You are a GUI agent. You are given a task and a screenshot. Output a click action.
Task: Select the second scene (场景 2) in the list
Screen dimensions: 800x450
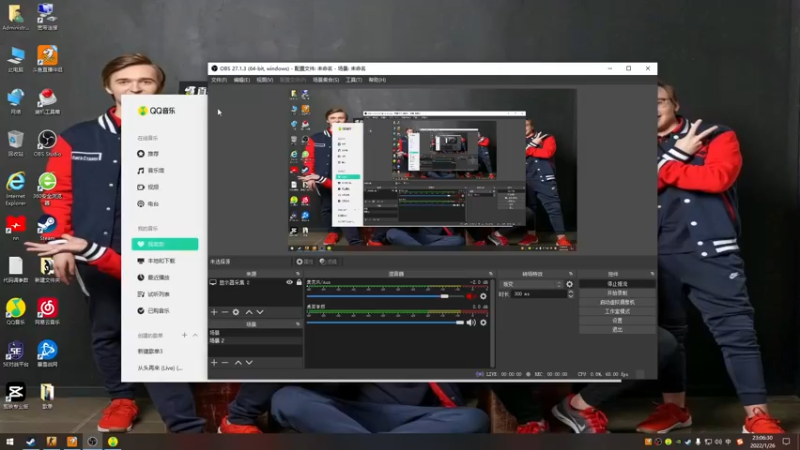pos(255,340)
